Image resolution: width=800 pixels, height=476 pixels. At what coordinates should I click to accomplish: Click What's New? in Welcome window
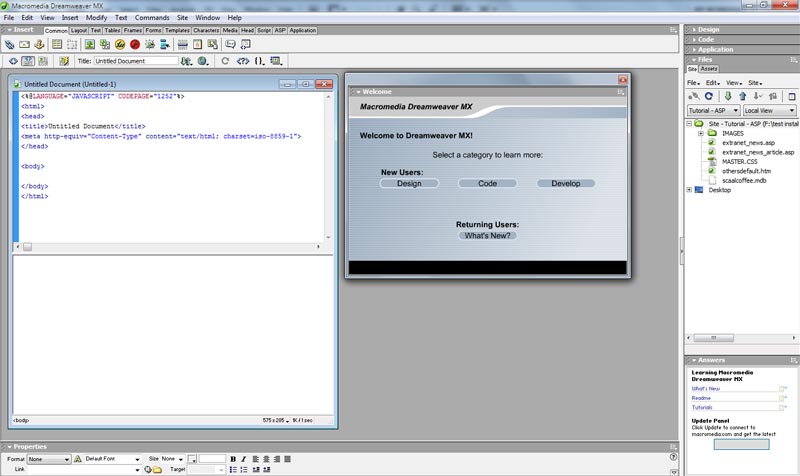coord(487,236)
